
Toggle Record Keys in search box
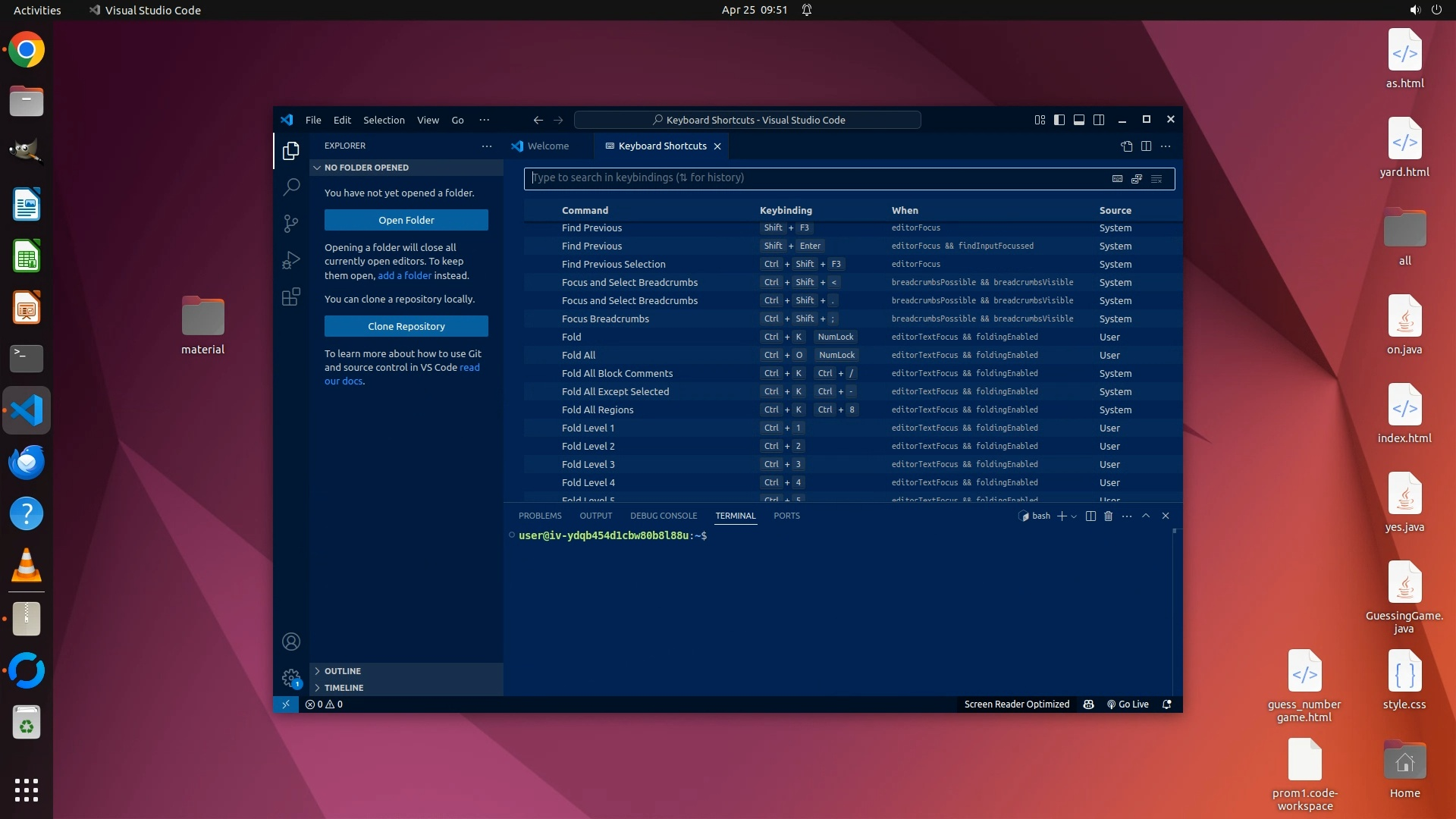1117,178
